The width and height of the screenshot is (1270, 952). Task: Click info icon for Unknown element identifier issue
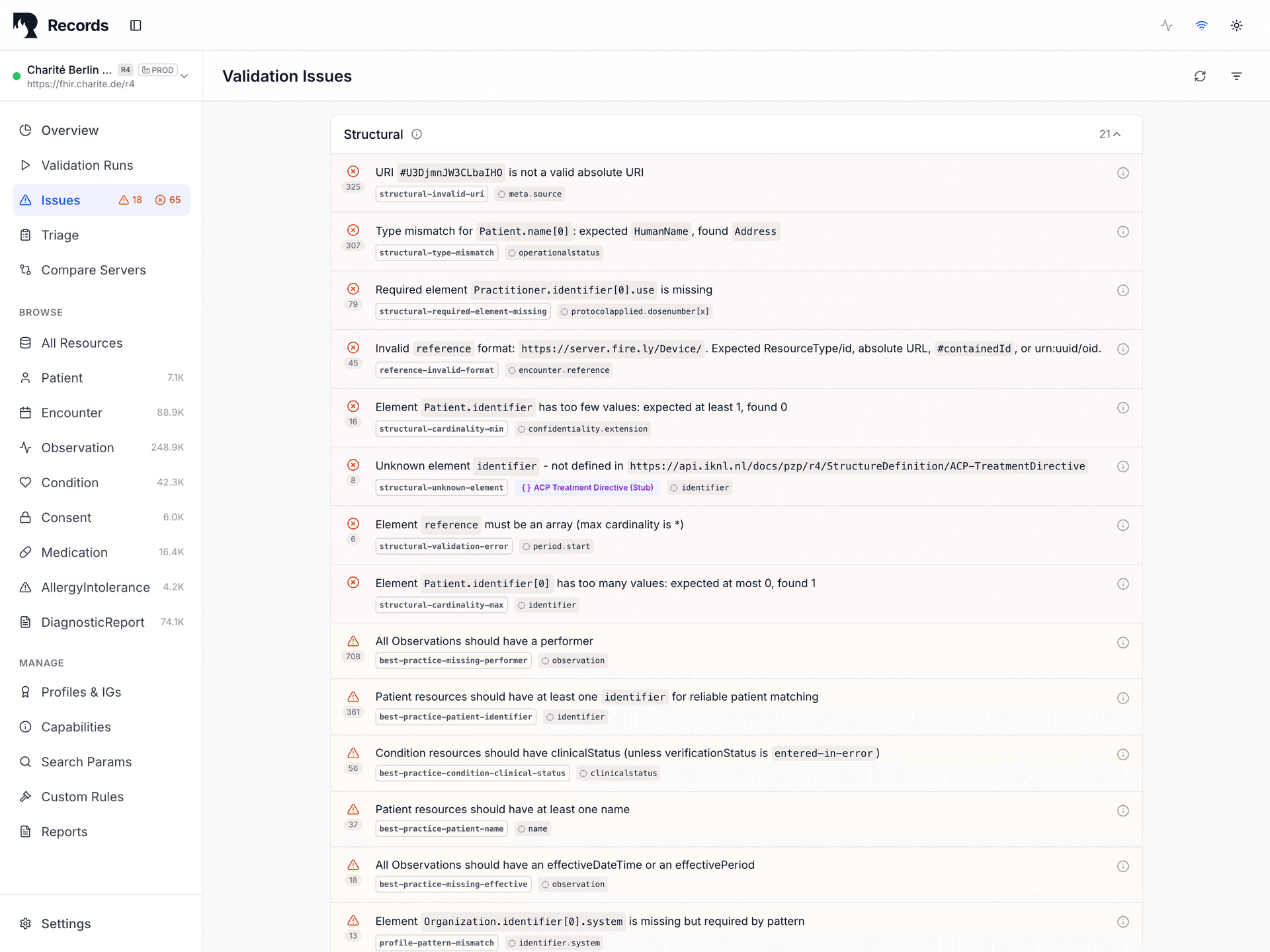[x=1122, y=467]
